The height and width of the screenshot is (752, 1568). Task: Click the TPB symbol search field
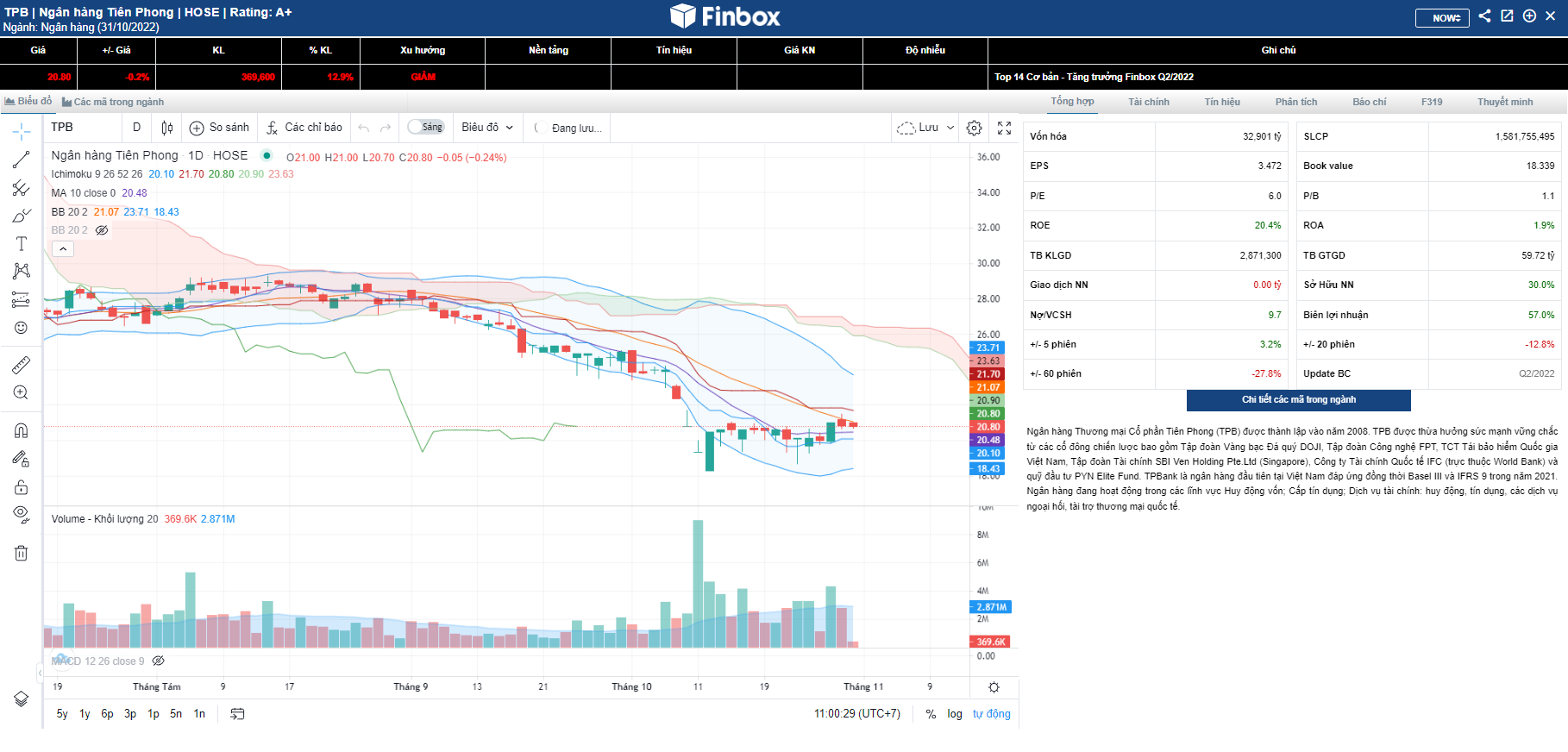tap(82, 128)
